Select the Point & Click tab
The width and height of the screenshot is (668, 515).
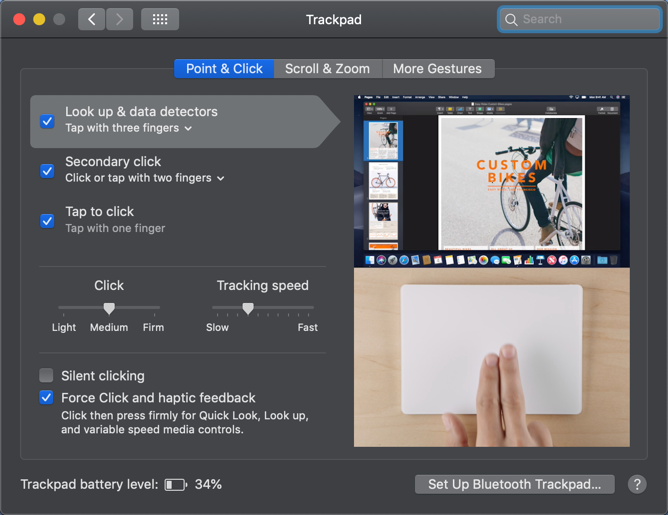pyautogui.click(x=224, y=69)
